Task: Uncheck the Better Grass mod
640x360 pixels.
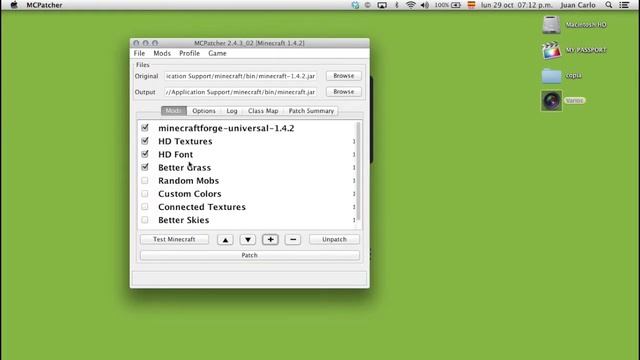Action: tap(145, 167)
